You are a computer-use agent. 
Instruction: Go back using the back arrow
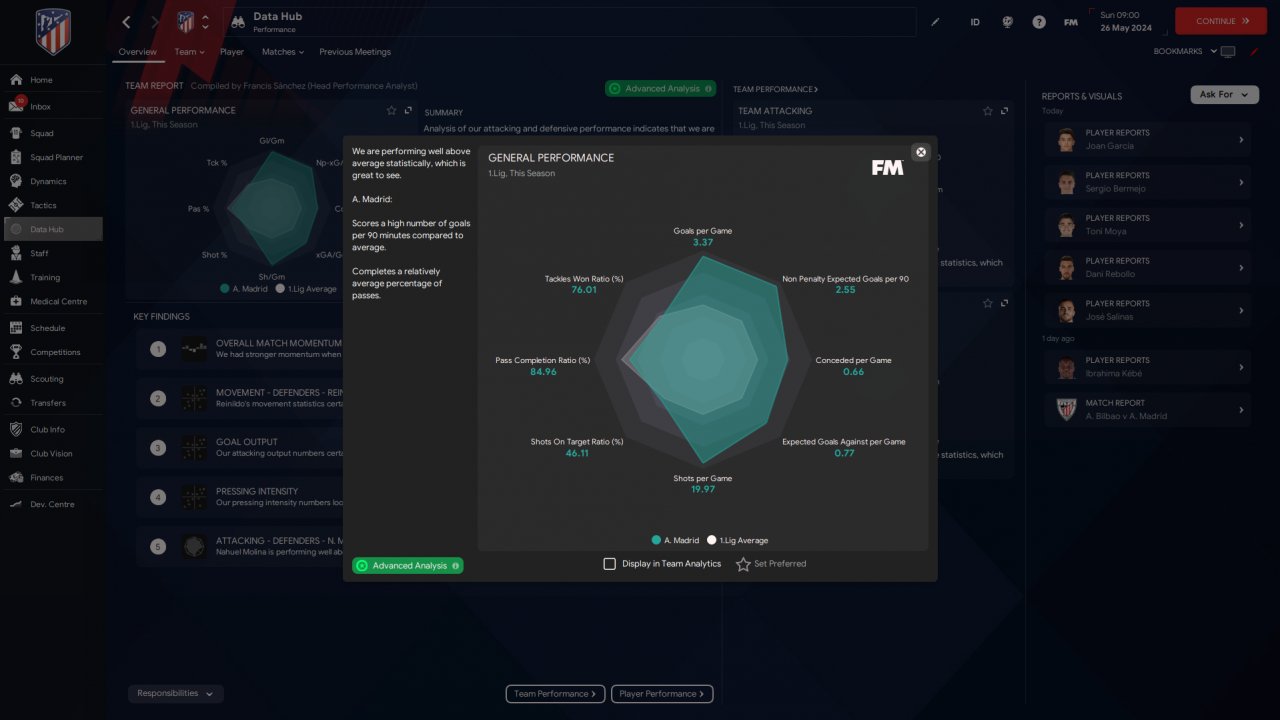click(126, 22)
